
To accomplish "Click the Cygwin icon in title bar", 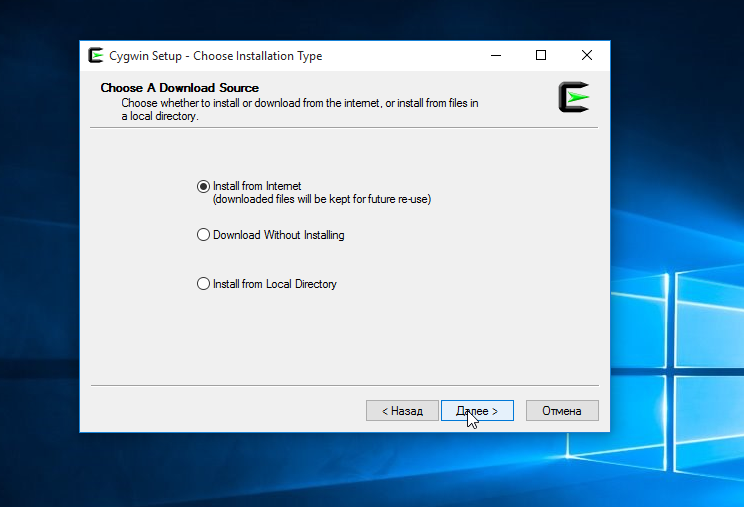I will point(96,55).
